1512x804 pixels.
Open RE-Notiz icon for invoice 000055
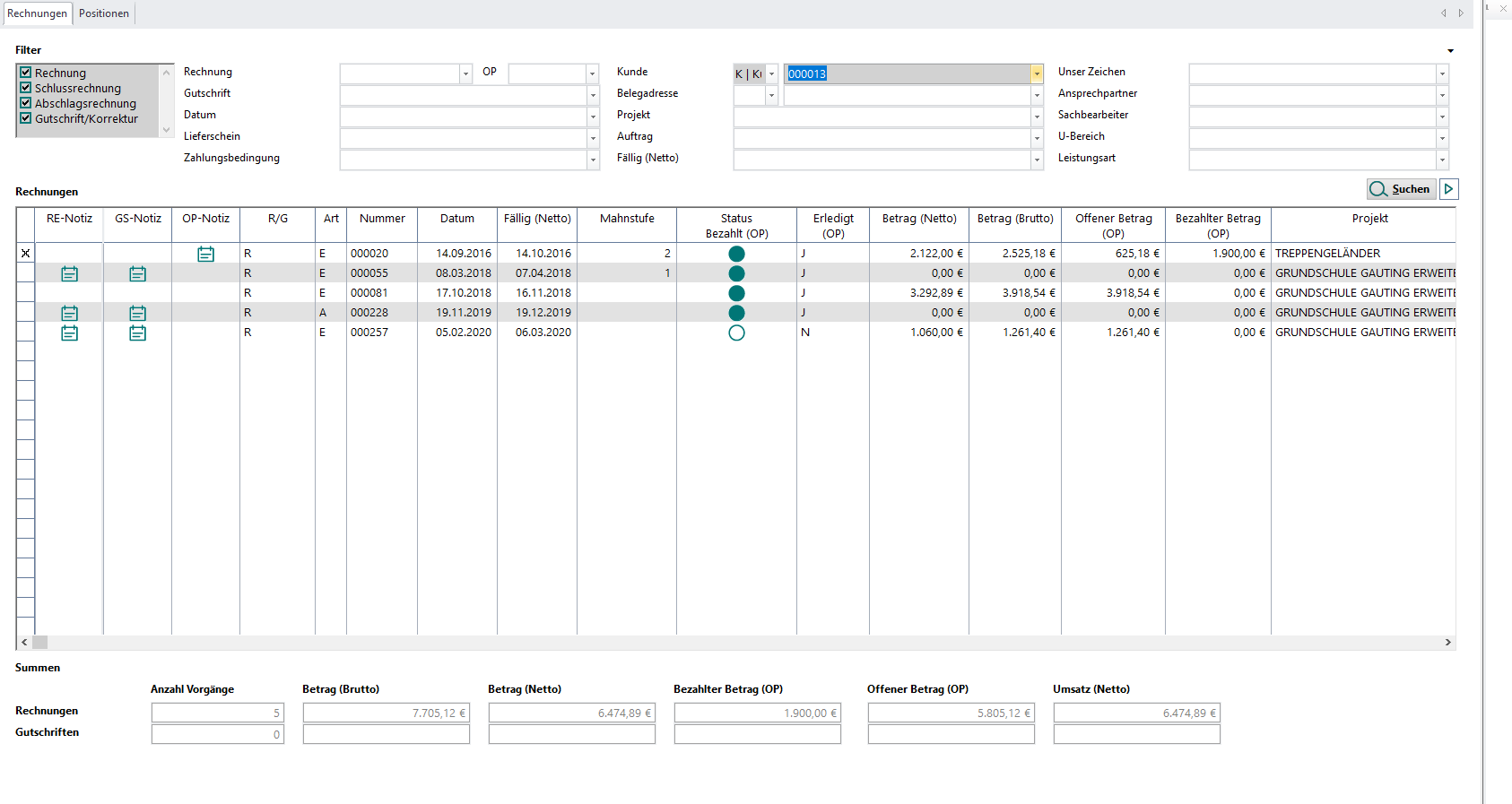(69, 273)
